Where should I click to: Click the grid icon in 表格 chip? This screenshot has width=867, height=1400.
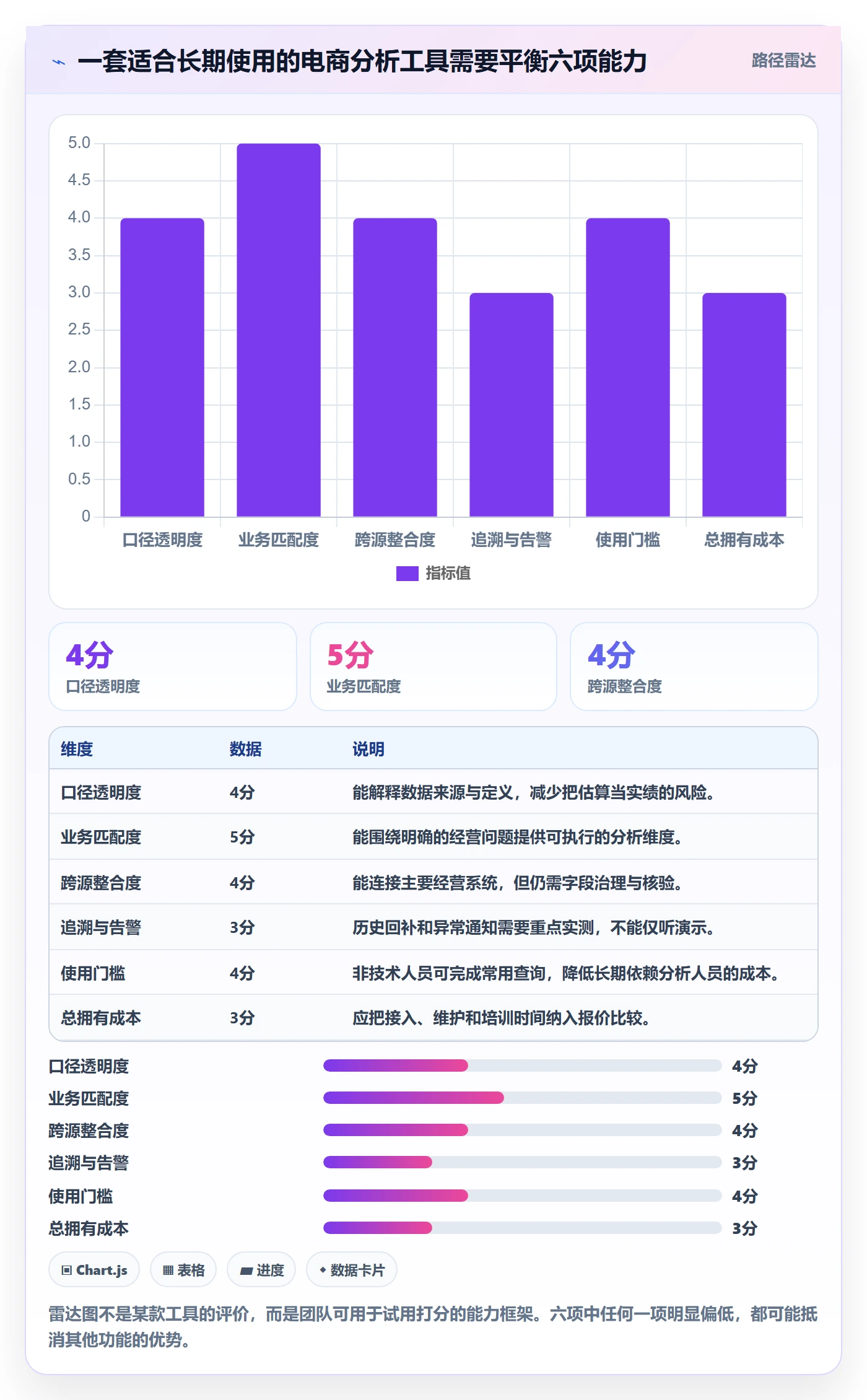pos(168,1271)
